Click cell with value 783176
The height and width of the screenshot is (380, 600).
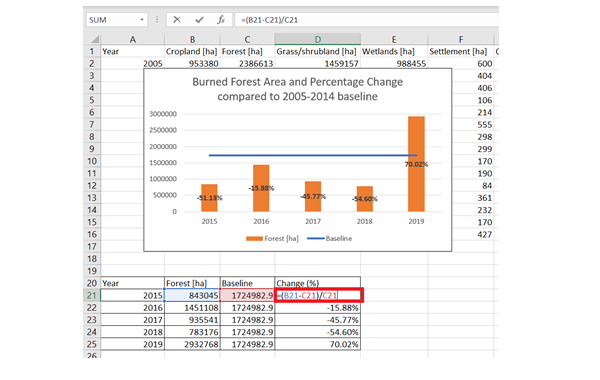pos(192,332)
